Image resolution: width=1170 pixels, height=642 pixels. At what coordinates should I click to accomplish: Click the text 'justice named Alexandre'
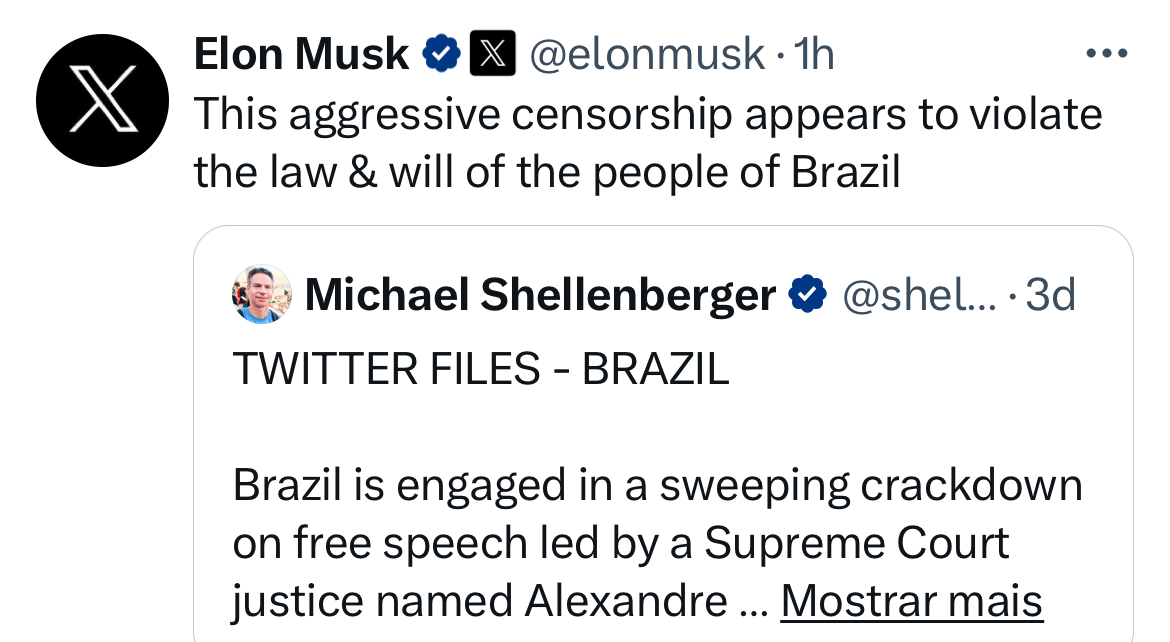(480, 602)
